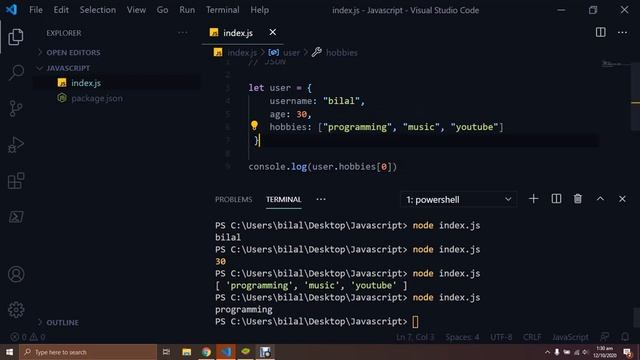Change the UTF-8 encoding in status bar
Viewport: 640px width, 360px height.
501,337
